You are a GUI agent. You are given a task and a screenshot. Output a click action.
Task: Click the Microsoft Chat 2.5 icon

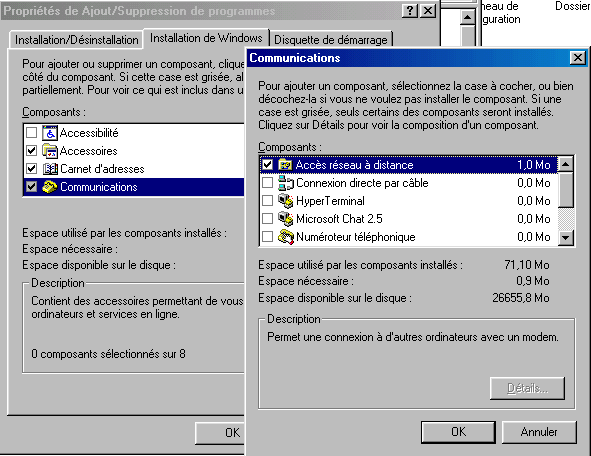click(285, 219)
